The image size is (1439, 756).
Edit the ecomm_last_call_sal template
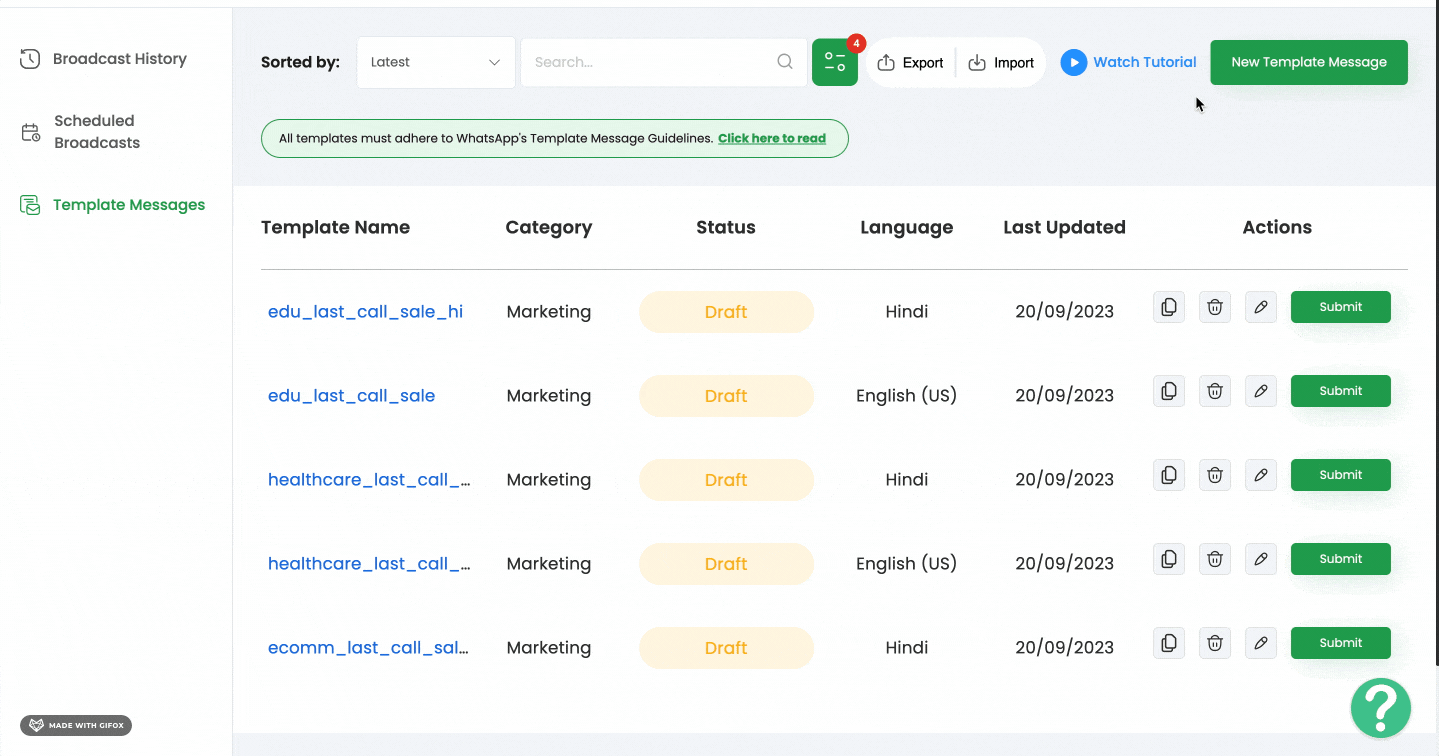click(x=1261, y=643)
